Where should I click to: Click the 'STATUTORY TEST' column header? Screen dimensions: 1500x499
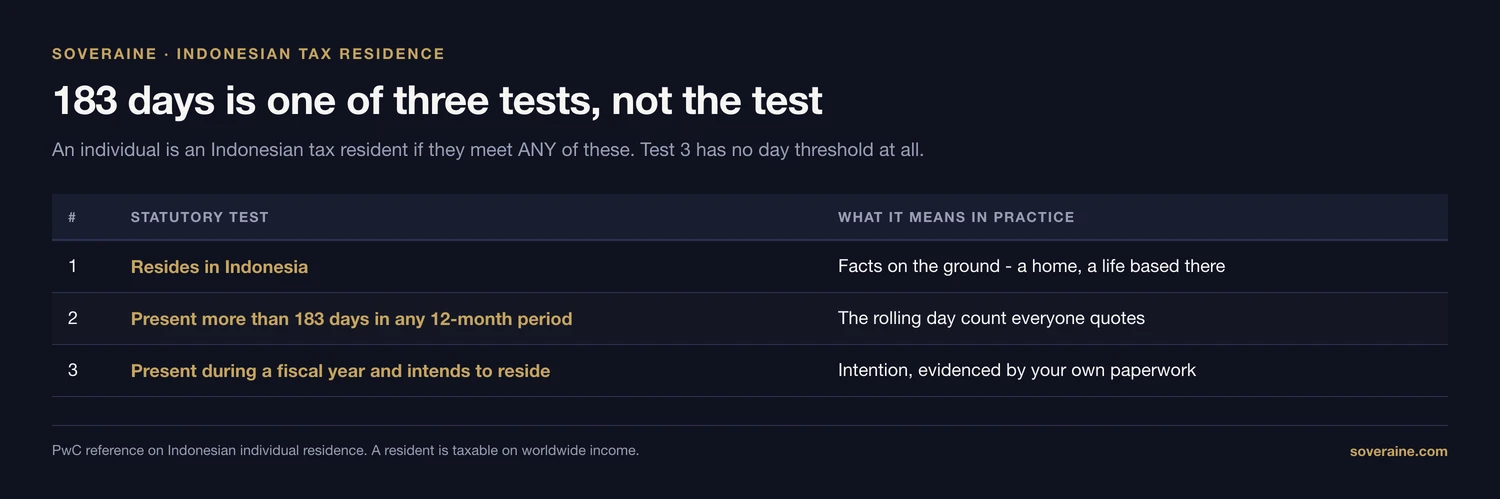coord(200,217)
